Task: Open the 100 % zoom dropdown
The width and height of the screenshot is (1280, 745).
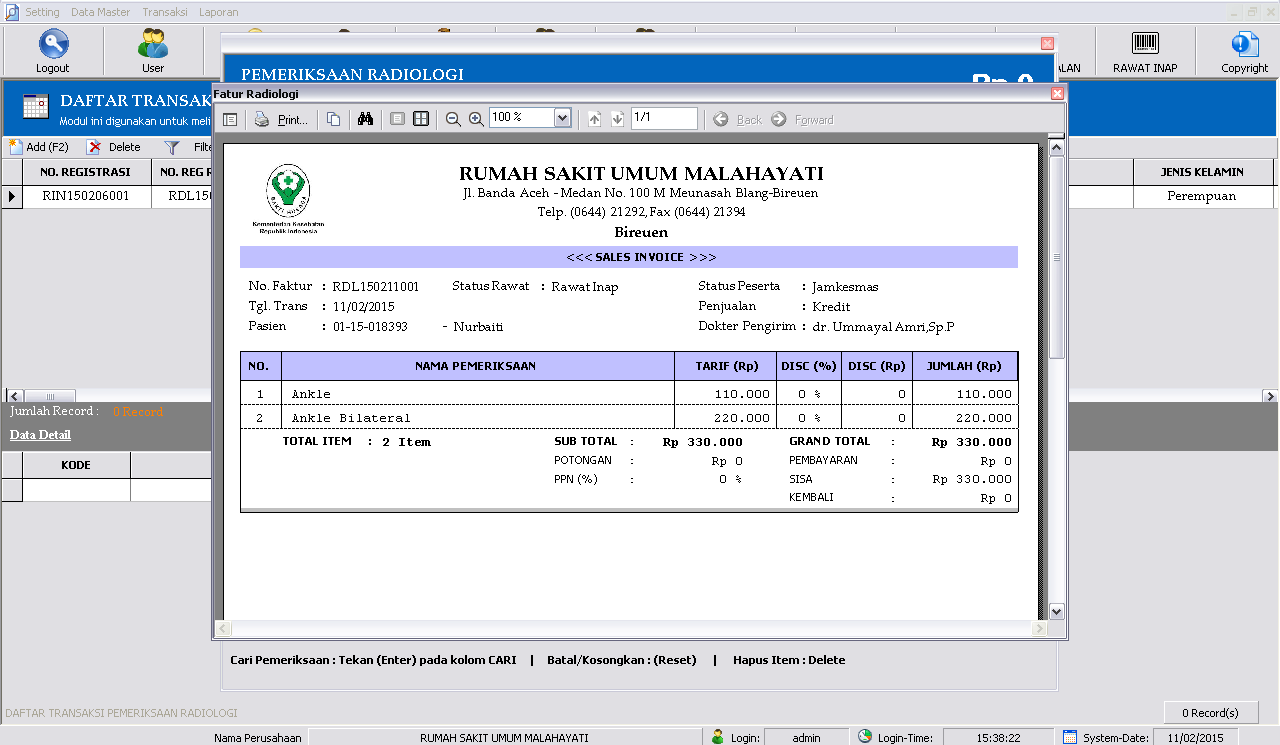Action: pyautogui.click(x=562, y=118)
